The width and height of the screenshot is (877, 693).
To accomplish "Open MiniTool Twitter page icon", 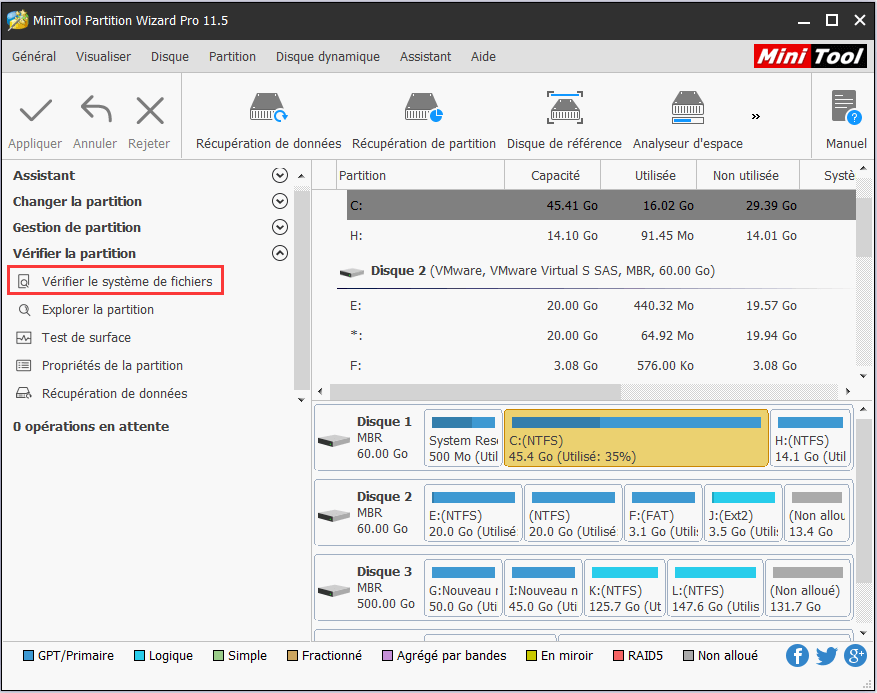I will pyautogui.click(x=826, y=656).
